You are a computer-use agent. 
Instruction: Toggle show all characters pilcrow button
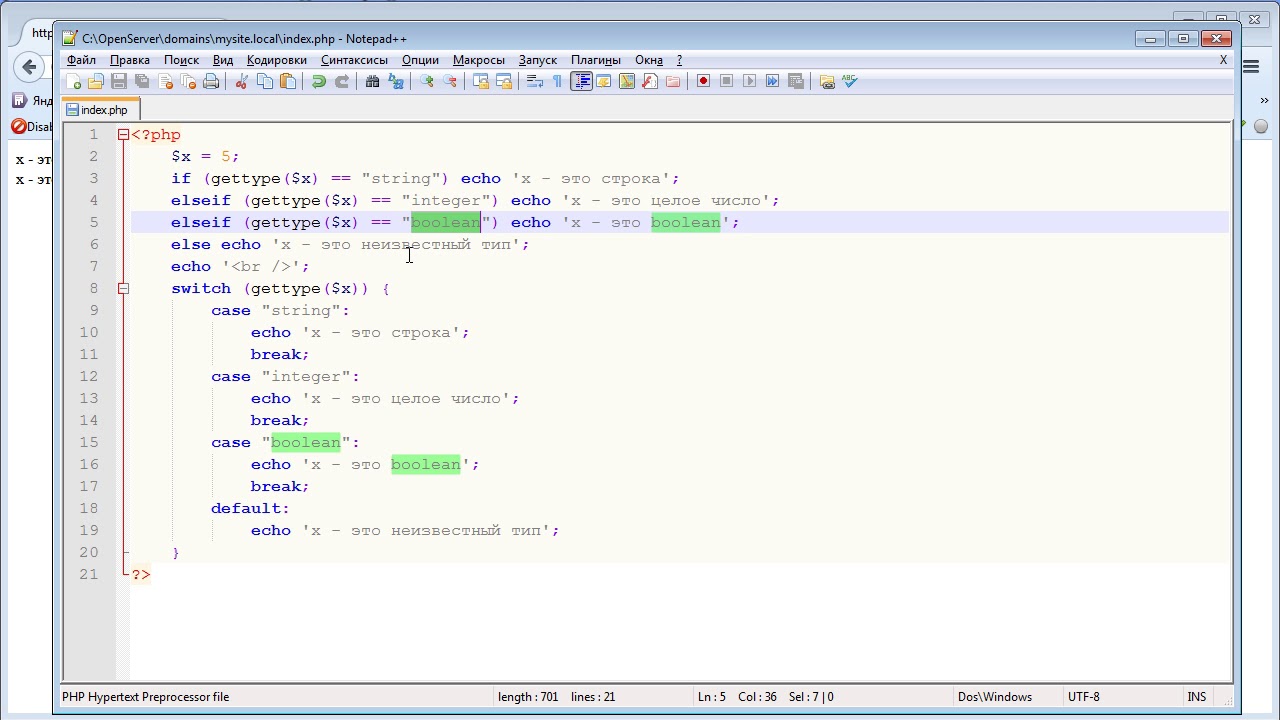tap(558, 82)
